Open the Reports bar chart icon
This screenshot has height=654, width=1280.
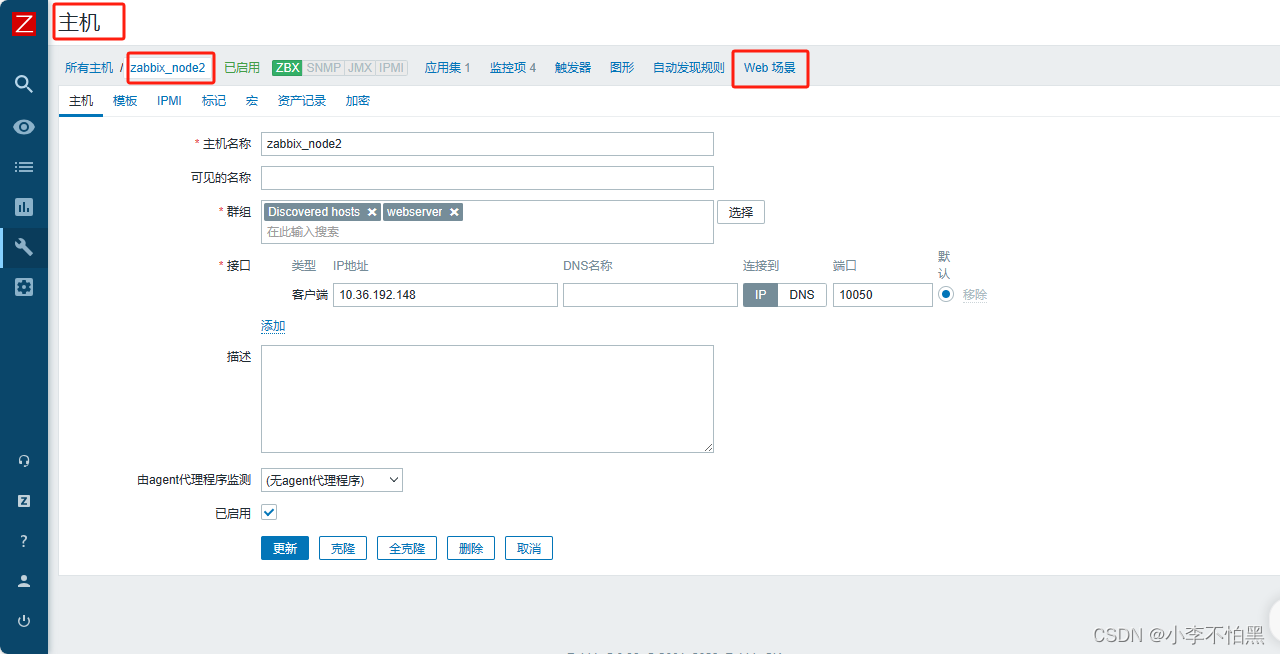(24, 207)
